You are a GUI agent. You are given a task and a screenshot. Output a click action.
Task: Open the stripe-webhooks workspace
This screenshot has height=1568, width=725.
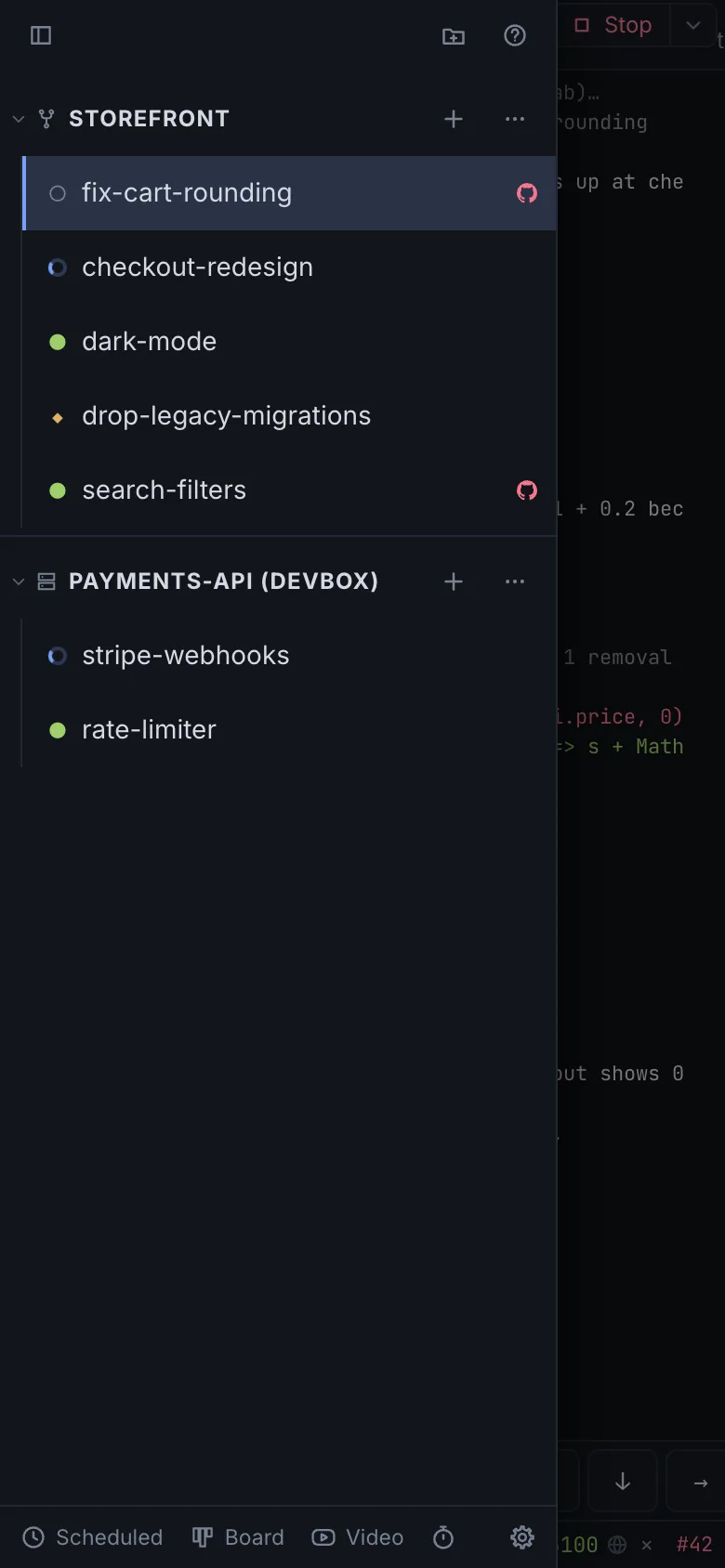[289, 656]
